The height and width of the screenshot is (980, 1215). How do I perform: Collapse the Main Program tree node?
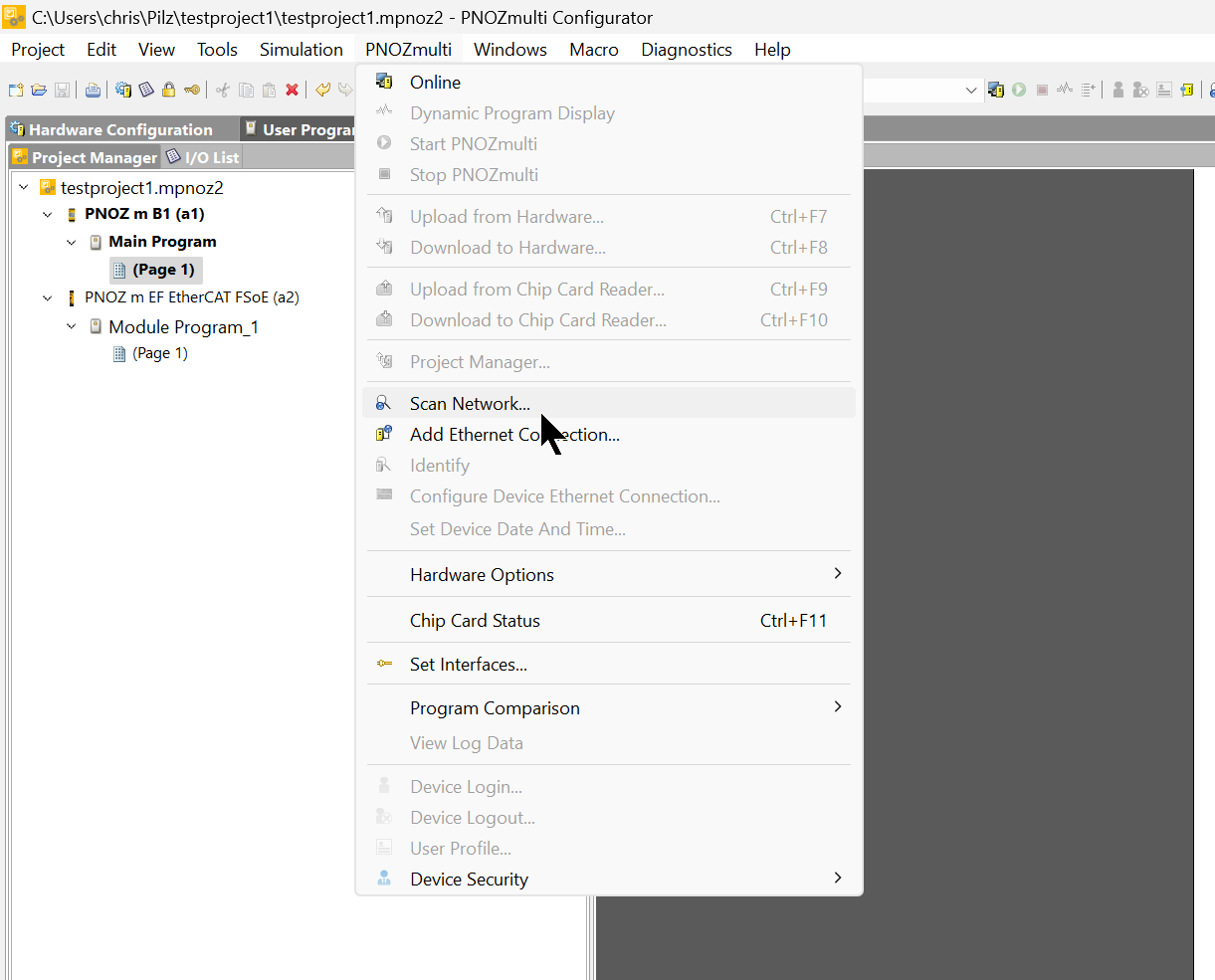[x=72, y=242]
